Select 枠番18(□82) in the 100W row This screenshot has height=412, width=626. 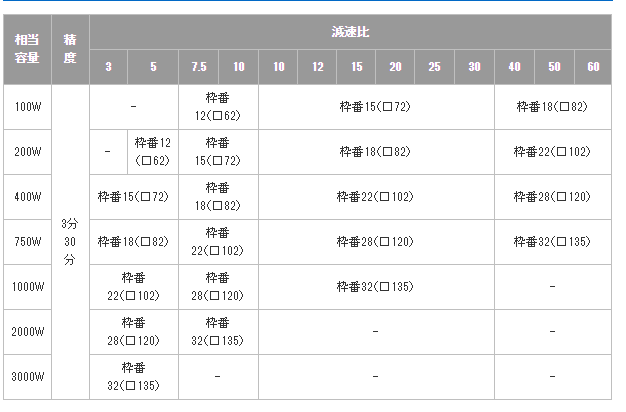(x=553, y=107)
